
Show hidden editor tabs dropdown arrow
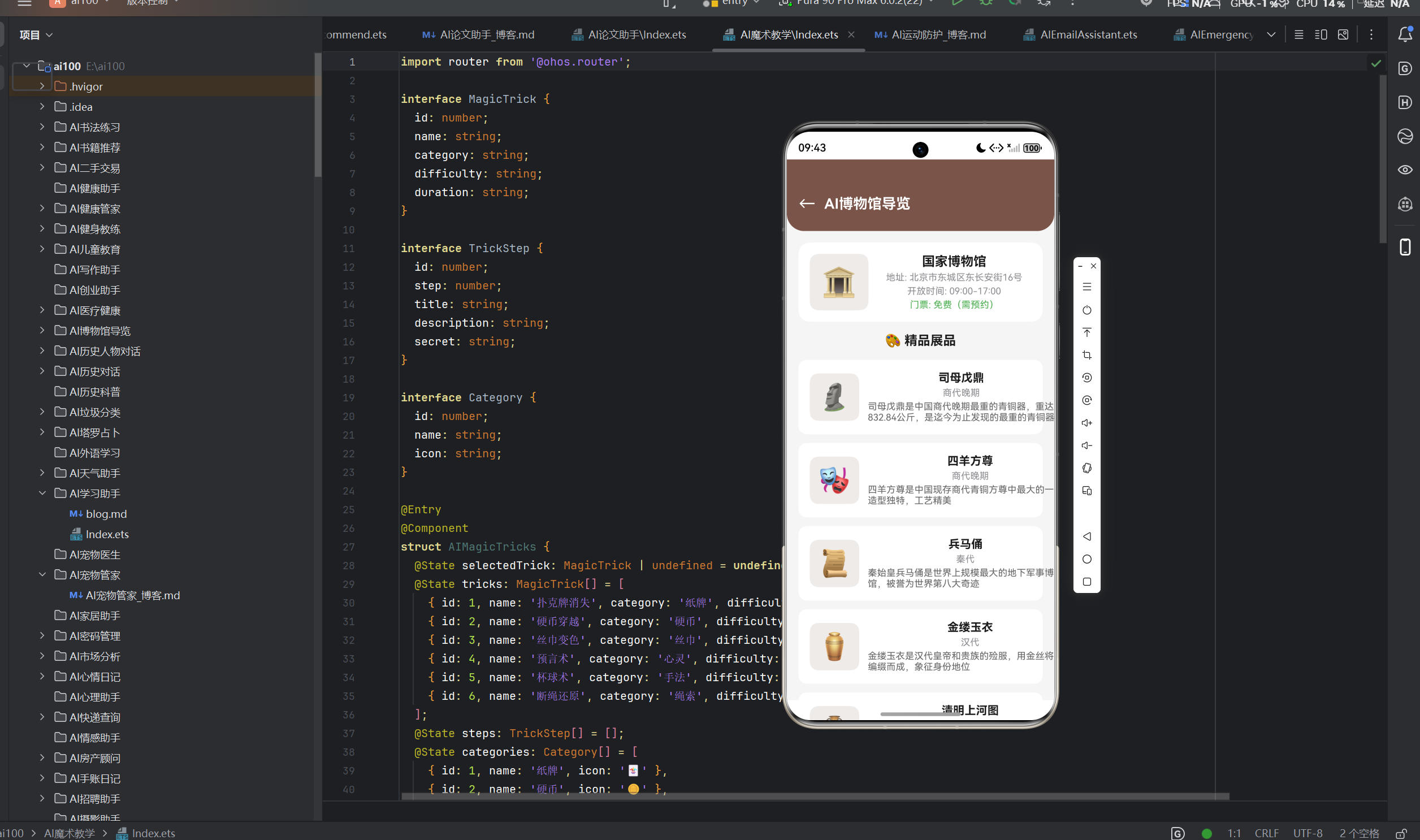click(1271, 34)
